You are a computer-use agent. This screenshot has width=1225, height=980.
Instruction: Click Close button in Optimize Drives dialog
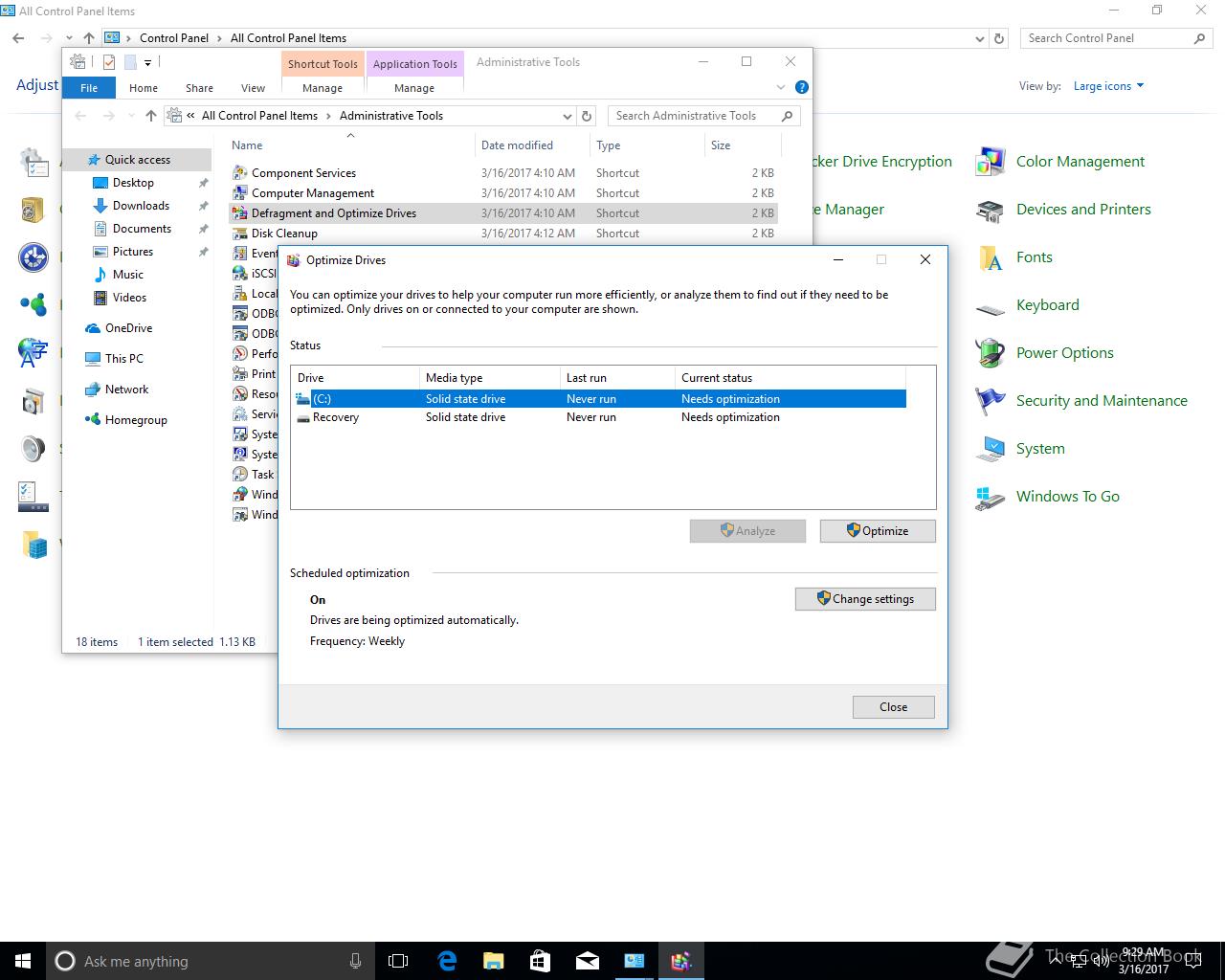[894, 707]
